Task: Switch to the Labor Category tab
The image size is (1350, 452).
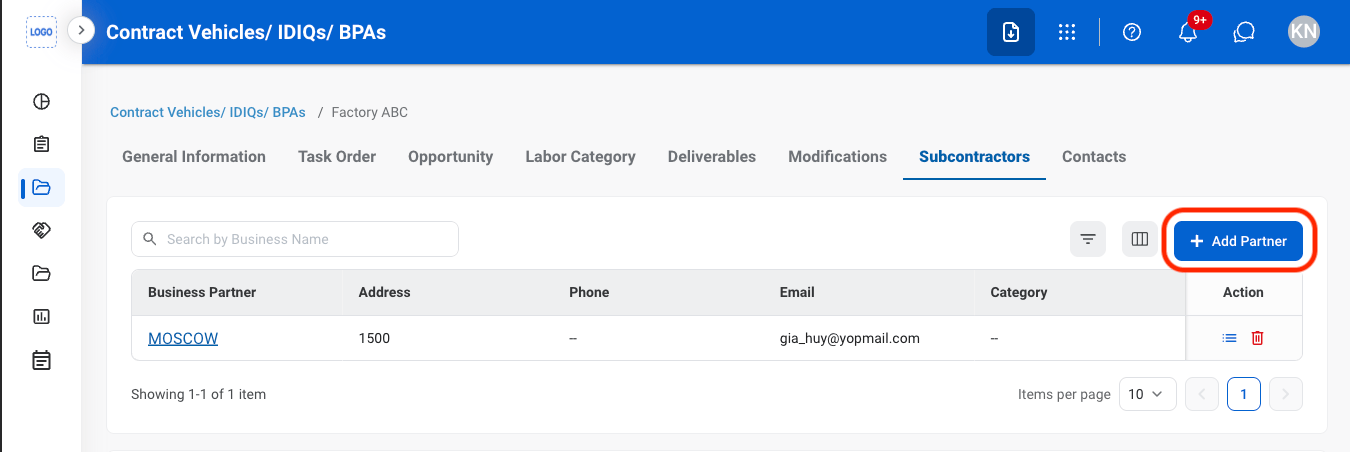Action: point(580,156)
